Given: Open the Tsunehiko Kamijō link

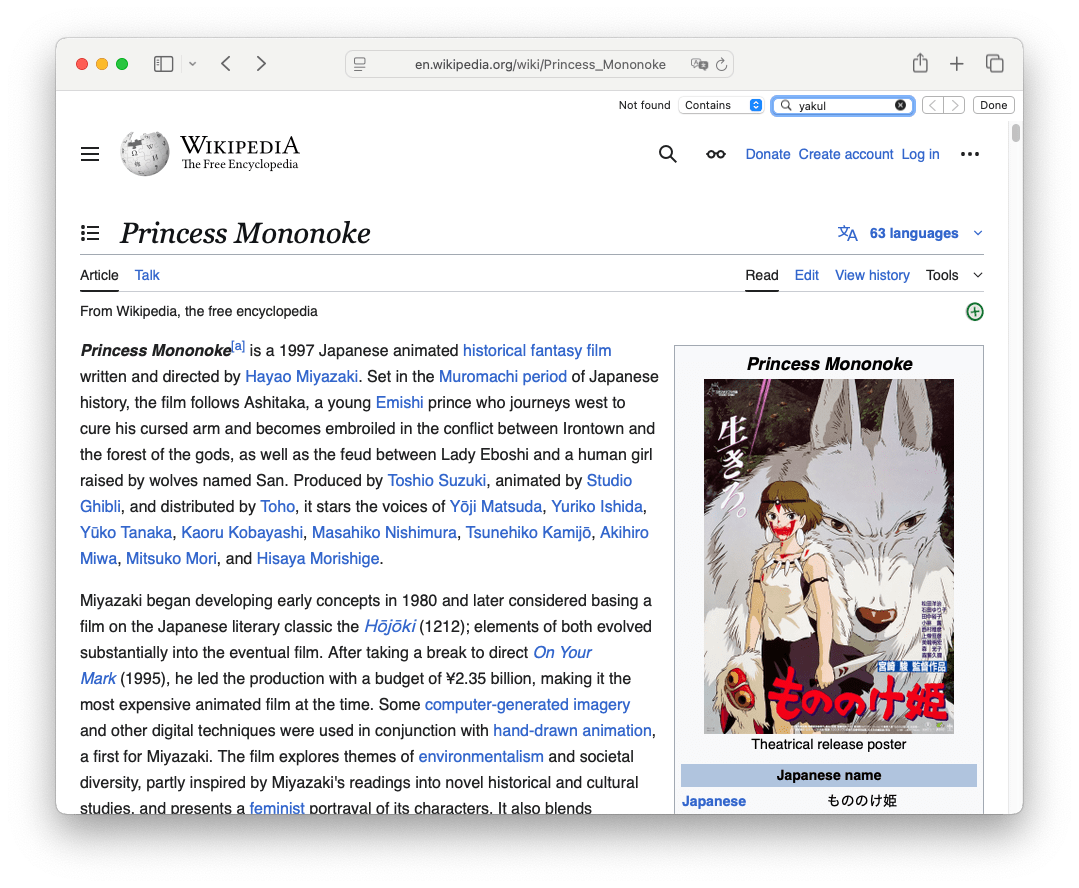Looking at the screenshot, I should pos(528,533).
